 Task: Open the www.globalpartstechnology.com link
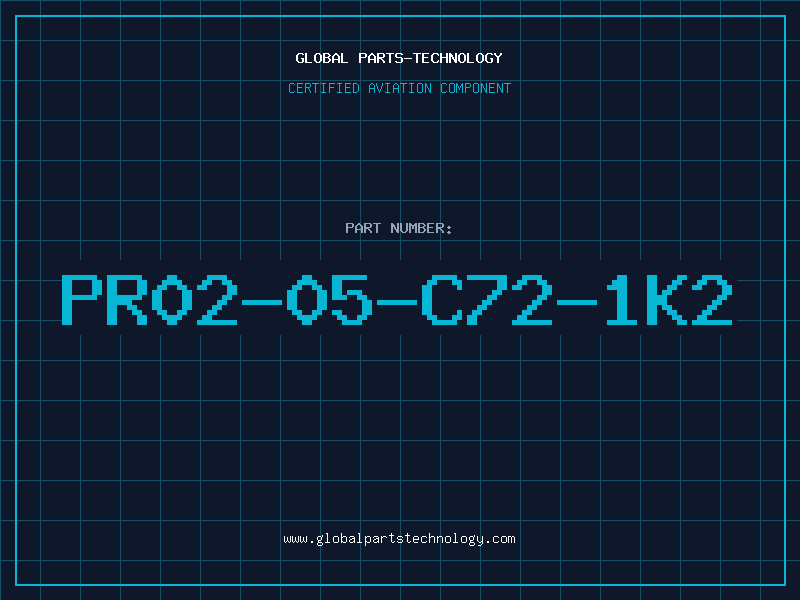coord(399,539)
